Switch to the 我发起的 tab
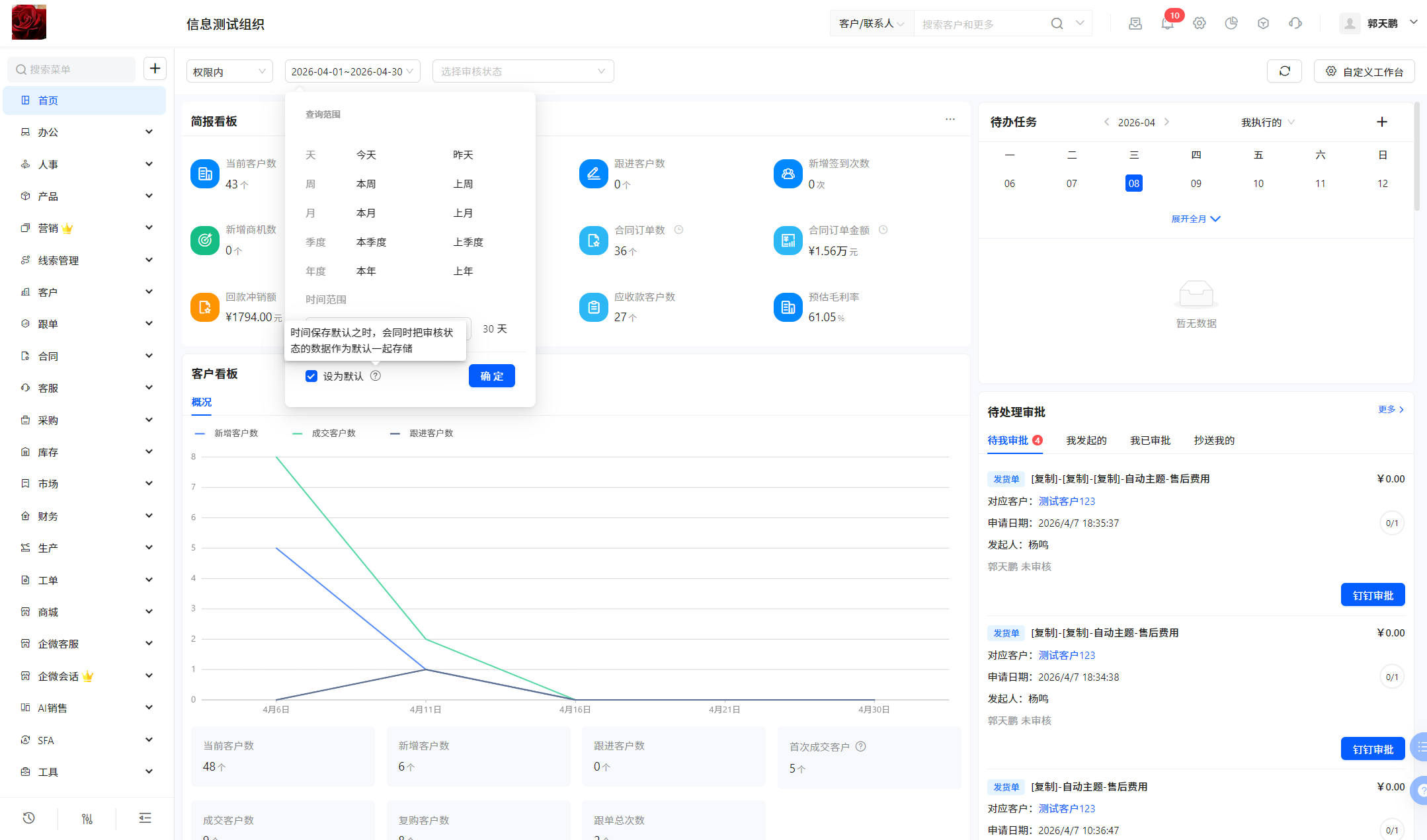The image size is (1427, 840). [x=1086, y=441]
